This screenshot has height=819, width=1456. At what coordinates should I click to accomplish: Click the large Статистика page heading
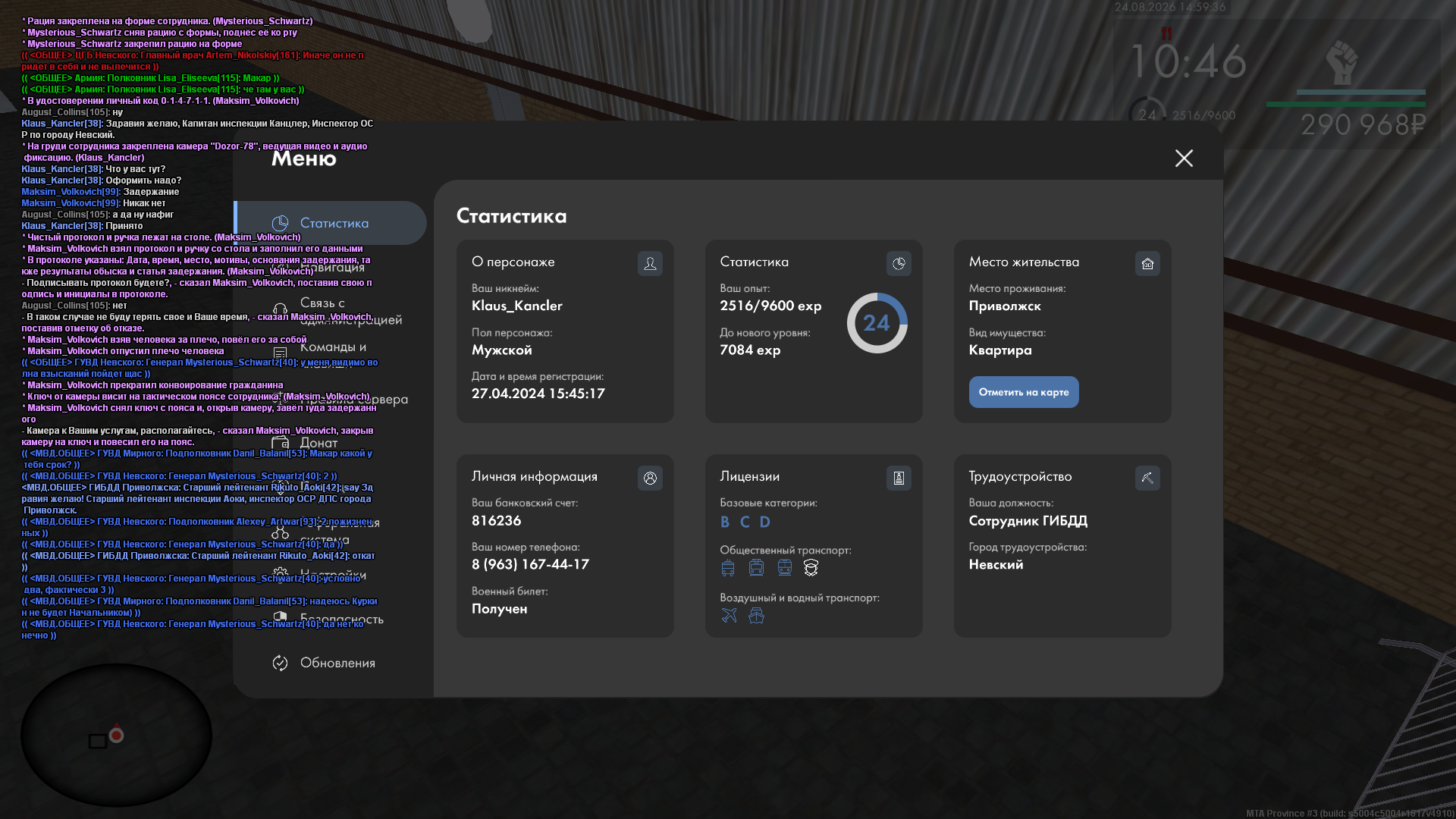tap(511, 216)
